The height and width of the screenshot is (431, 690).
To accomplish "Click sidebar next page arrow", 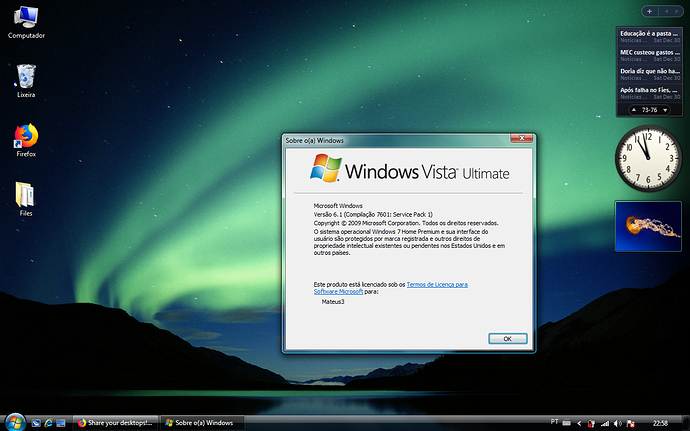I will pos(676,11).
